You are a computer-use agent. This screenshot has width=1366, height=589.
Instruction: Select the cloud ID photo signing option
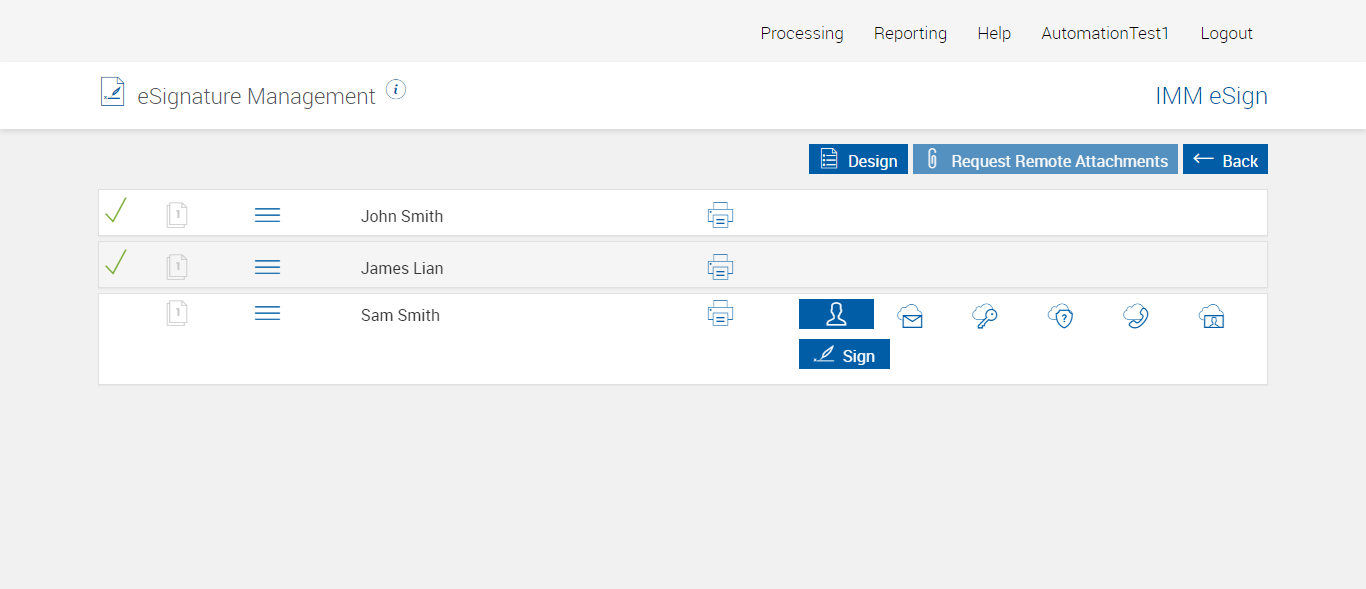tap(1212, 317)
